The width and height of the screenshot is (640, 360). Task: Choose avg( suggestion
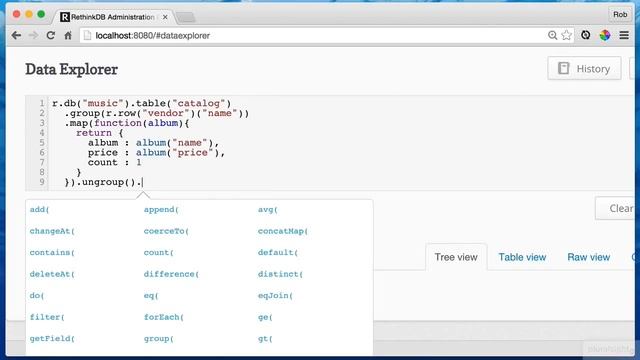pos(268,210)
